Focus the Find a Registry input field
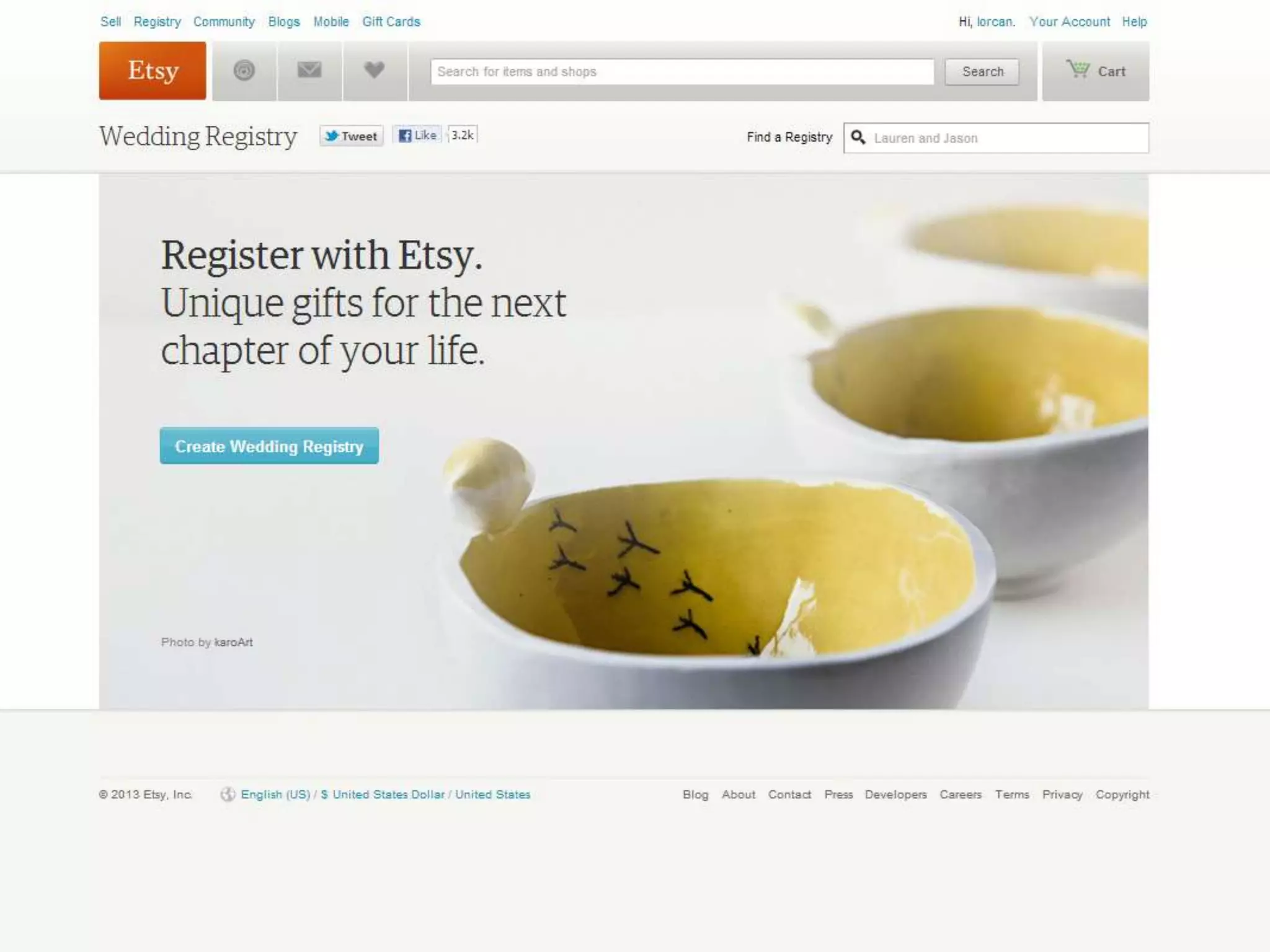The height and width of the screenshot is (952, 1270). pos(996,138)
